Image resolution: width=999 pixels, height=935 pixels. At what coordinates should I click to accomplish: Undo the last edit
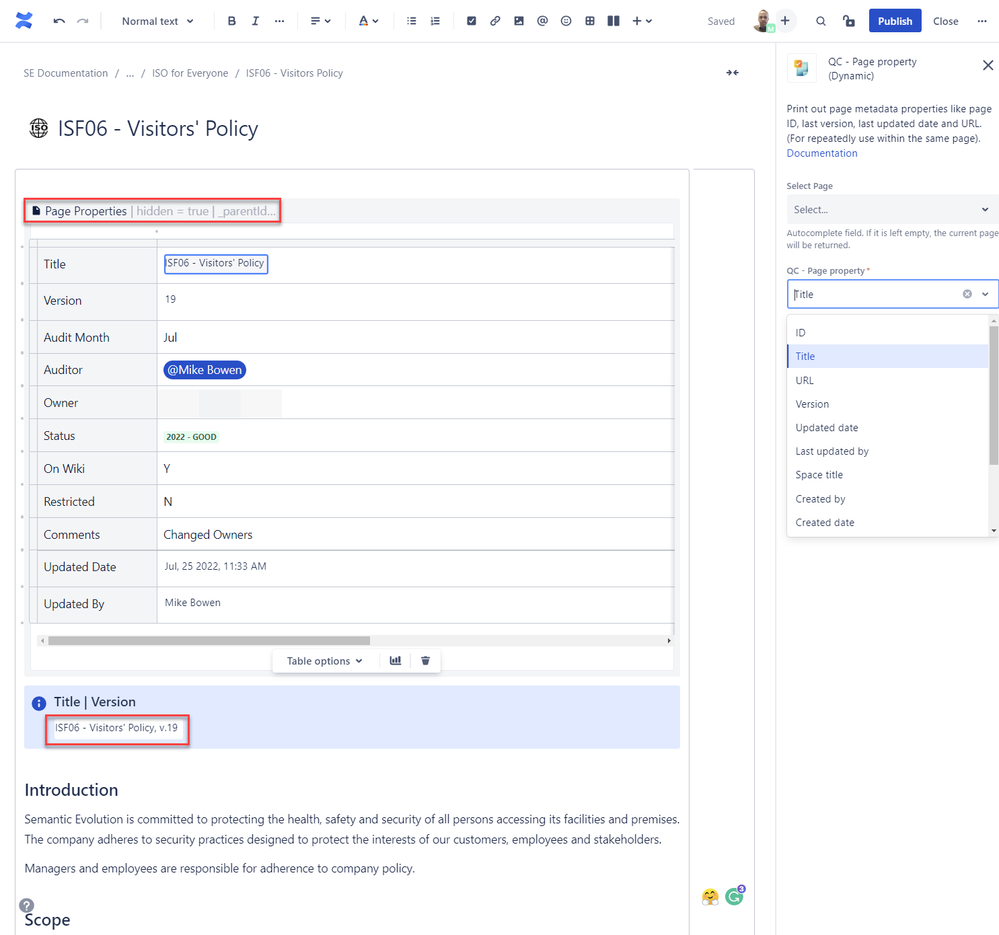coord(59,21)
